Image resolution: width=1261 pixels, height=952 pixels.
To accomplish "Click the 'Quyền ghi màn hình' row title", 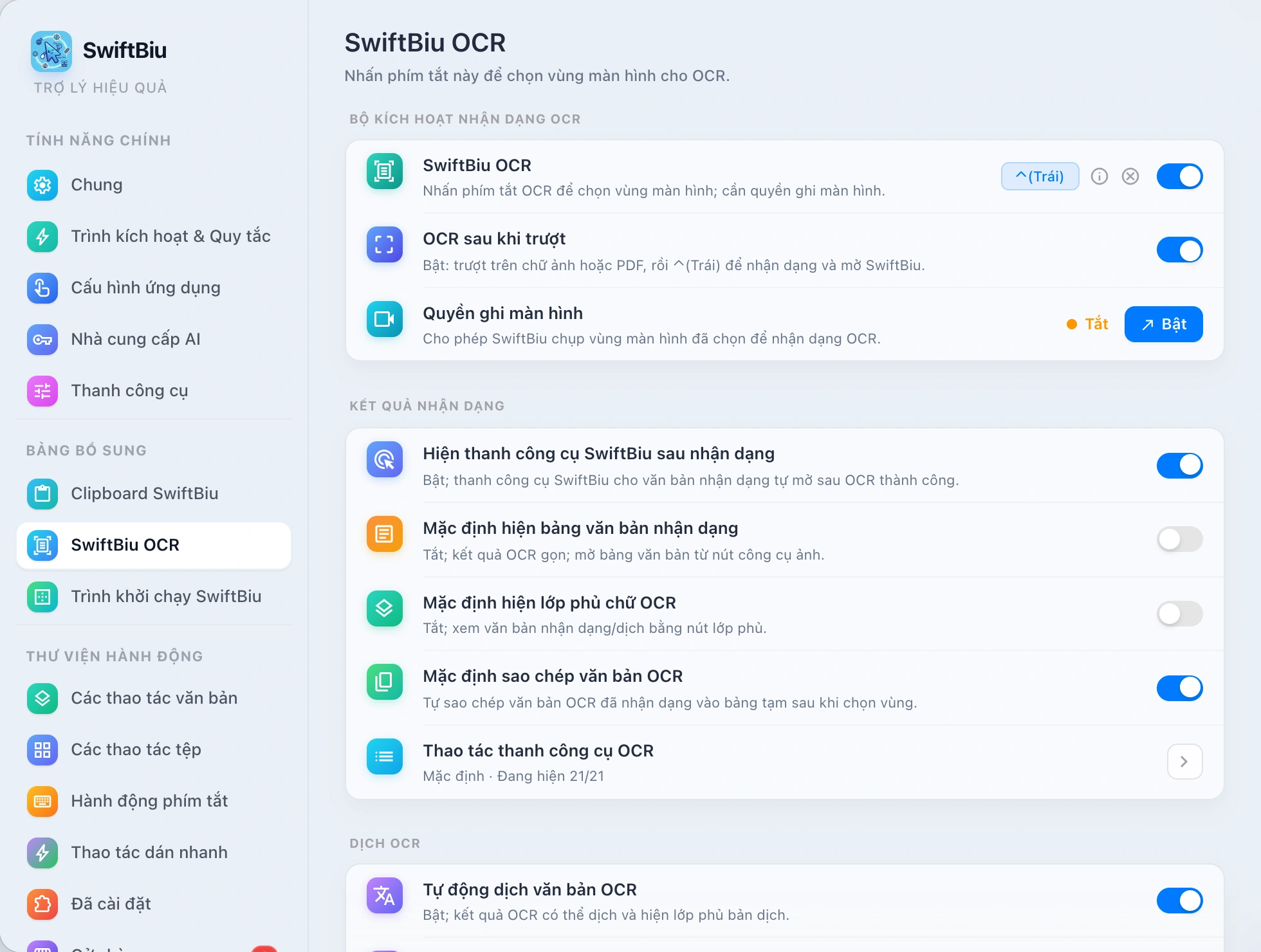I will tap(502, 313).
